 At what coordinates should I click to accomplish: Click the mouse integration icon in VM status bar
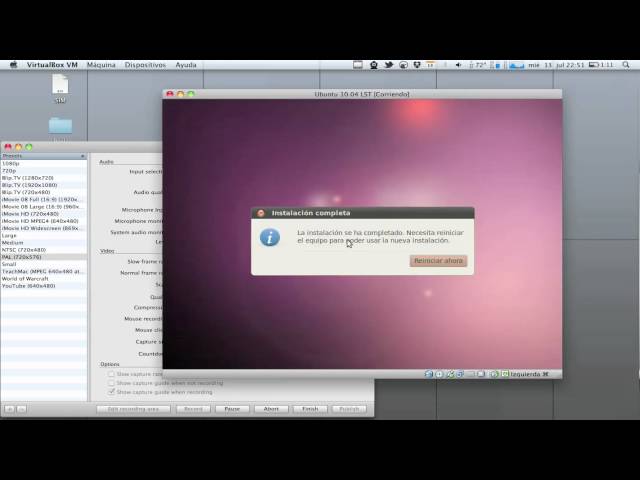tap(493, 374)
